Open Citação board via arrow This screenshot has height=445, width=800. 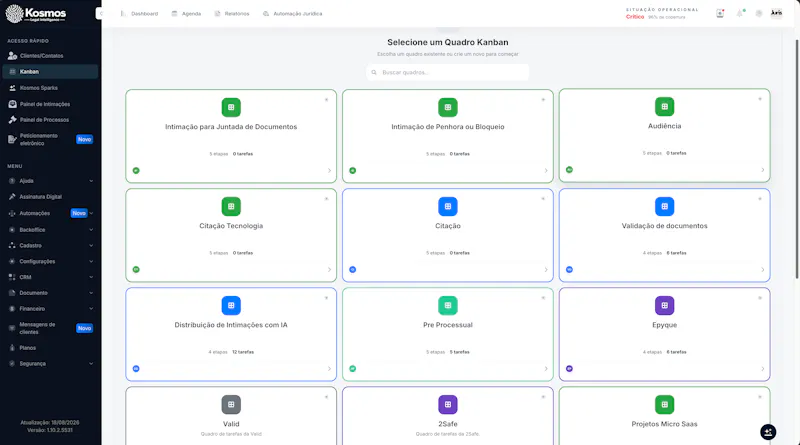(x=546, y=269)
